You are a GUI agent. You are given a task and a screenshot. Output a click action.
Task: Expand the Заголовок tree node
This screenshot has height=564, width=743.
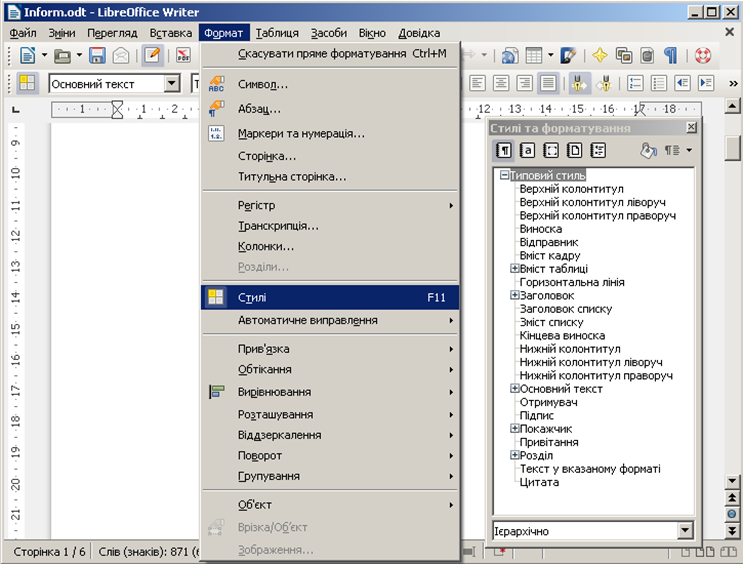pos(515,295)
